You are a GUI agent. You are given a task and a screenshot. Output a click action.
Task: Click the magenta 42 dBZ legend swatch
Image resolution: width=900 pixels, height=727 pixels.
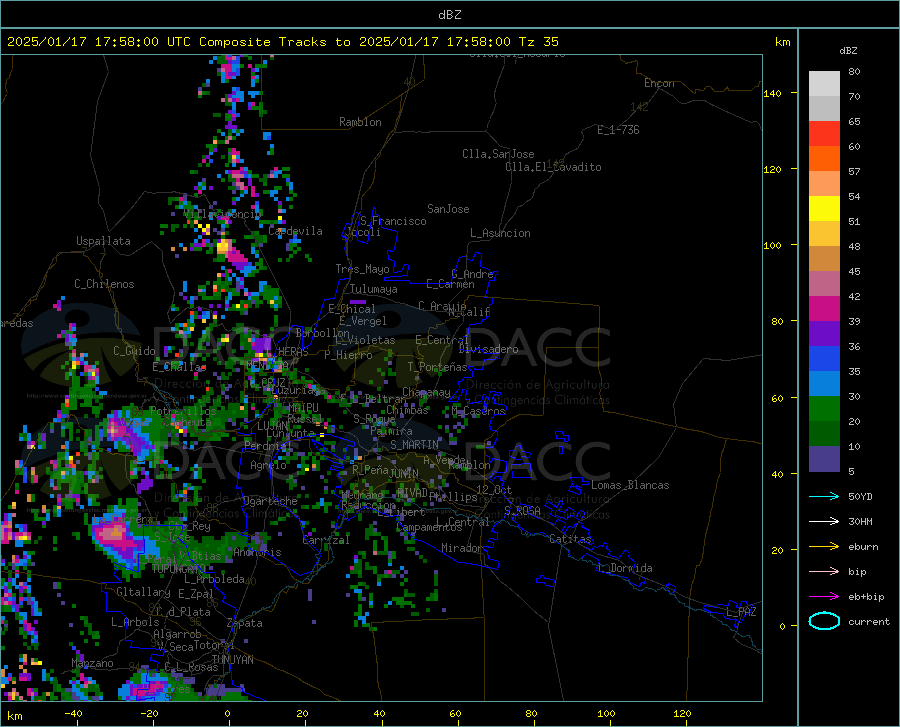click(x=824, y=309)
